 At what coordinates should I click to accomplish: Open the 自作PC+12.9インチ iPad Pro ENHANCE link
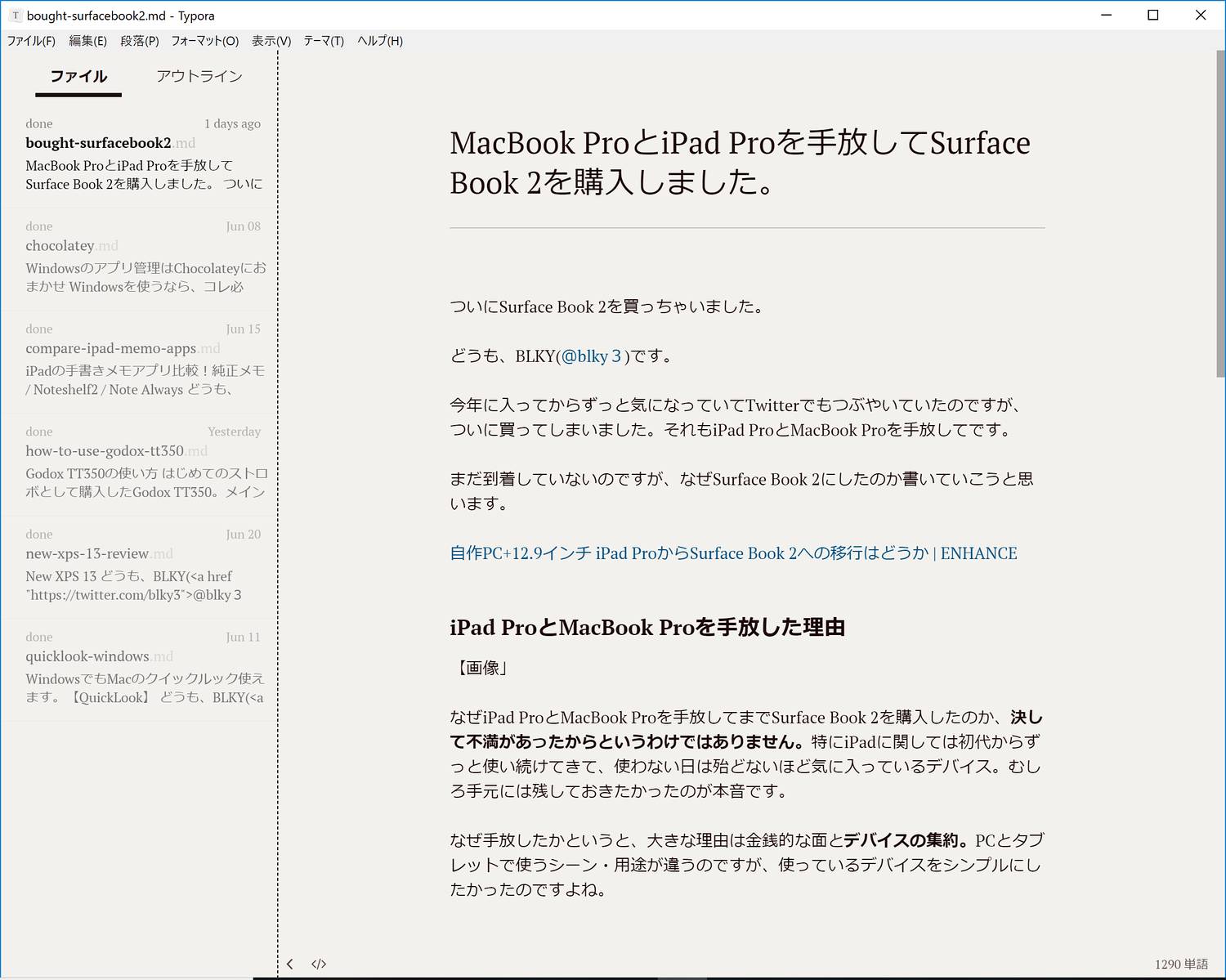(x=733, y=553)
